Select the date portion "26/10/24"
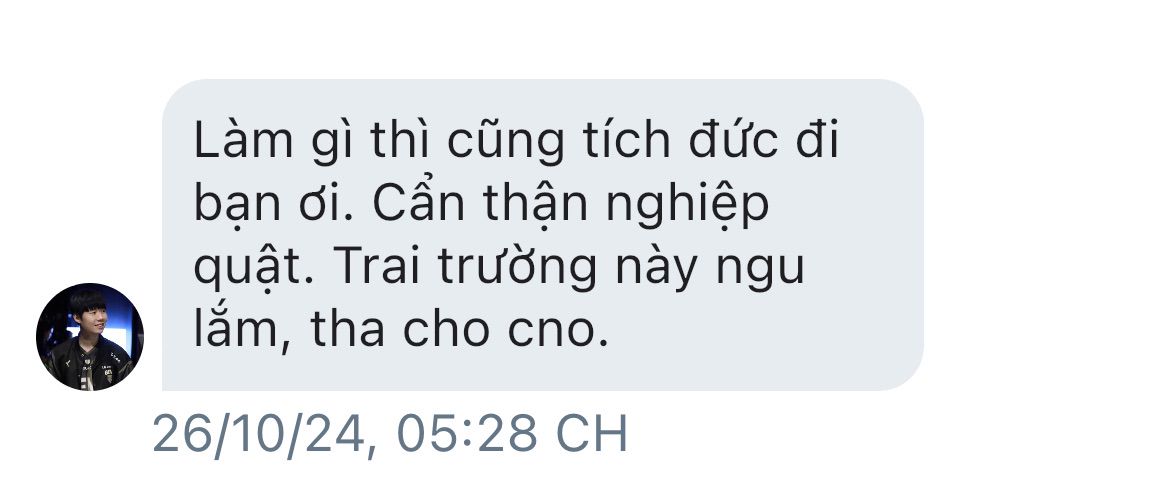This screenshot has width=1170, height=496. coord(257,433)
